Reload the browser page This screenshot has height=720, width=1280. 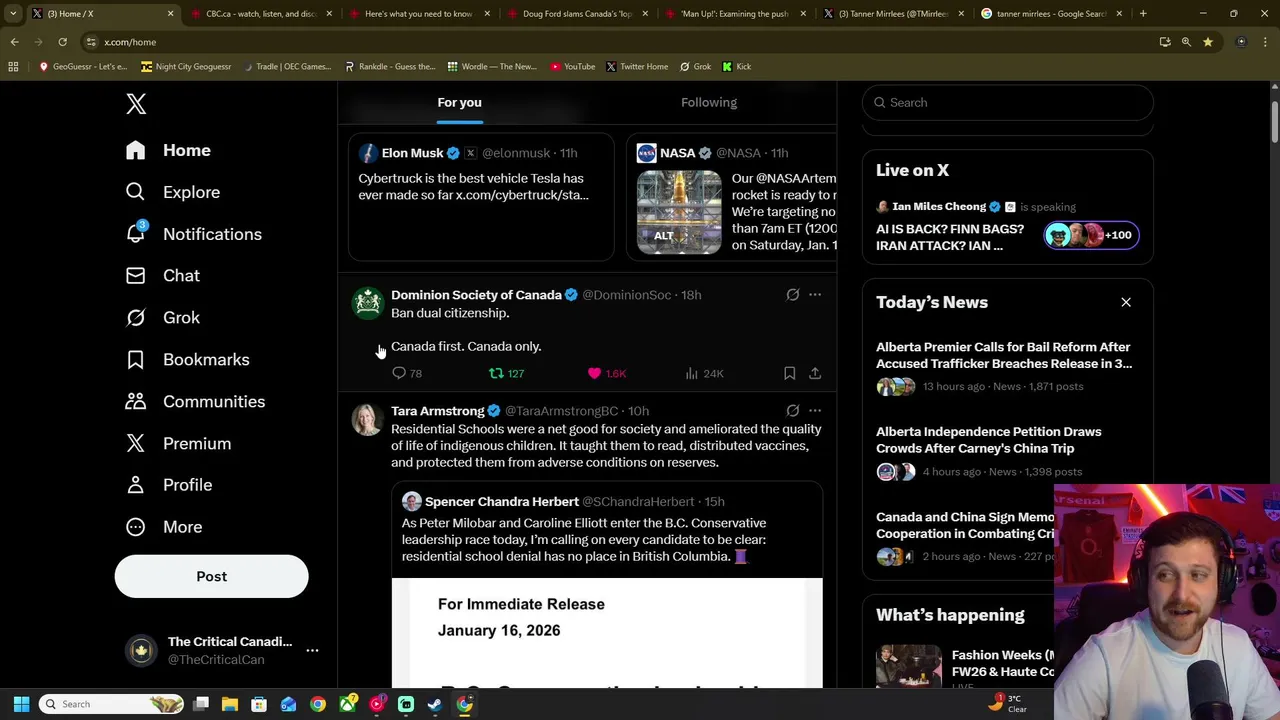[62, 42]
